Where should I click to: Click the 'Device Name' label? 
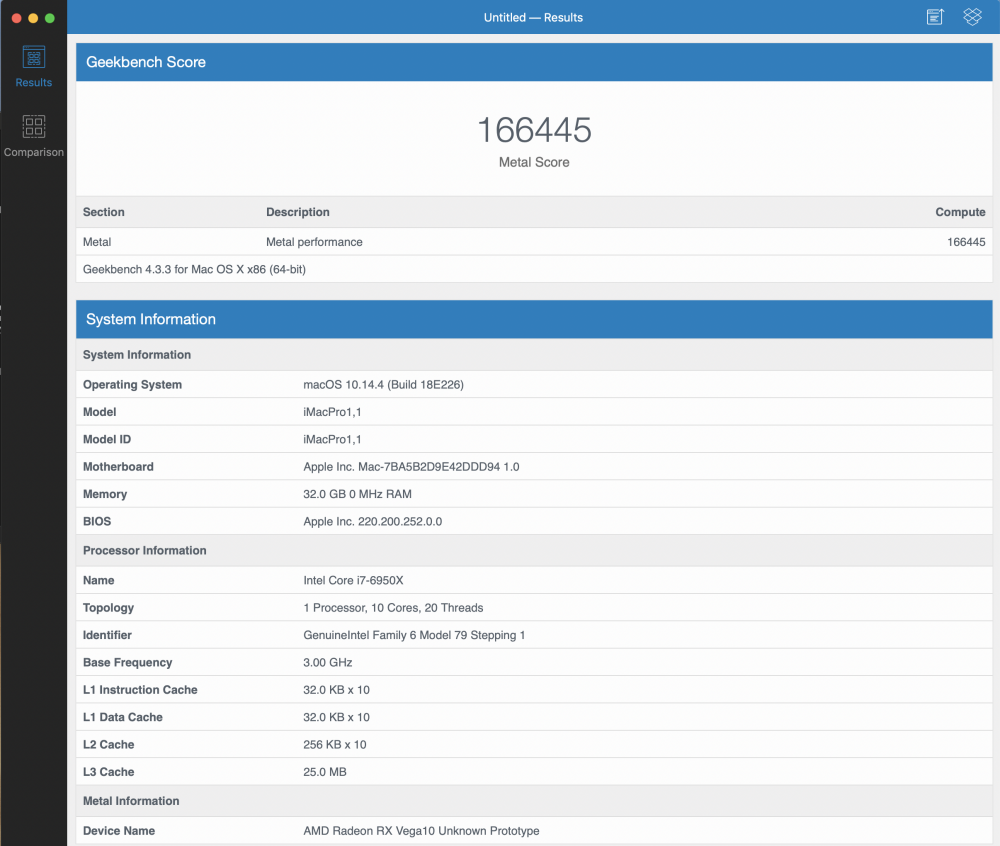coord(119,831)
